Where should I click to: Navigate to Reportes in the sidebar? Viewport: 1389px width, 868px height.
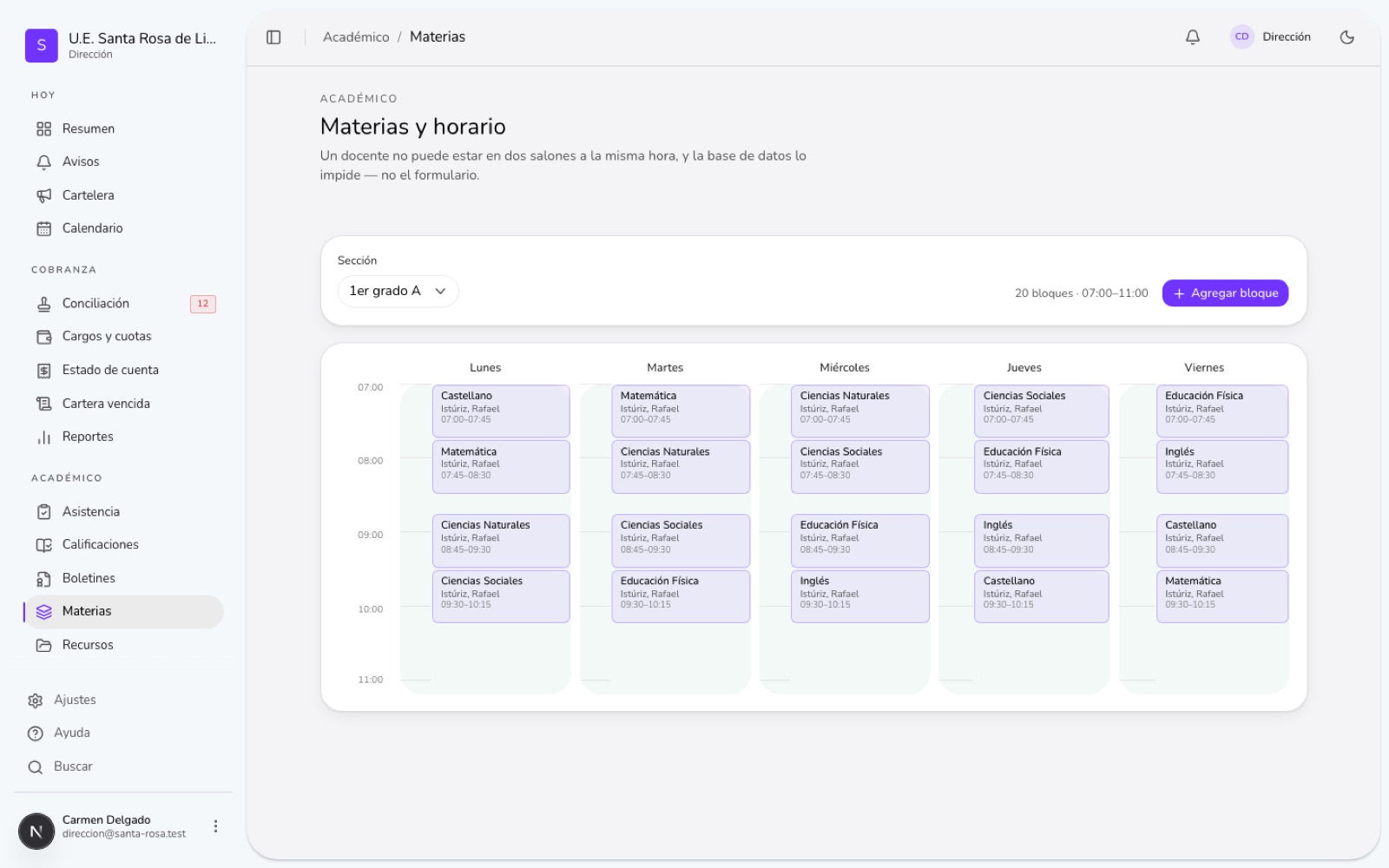pos(123,437)
